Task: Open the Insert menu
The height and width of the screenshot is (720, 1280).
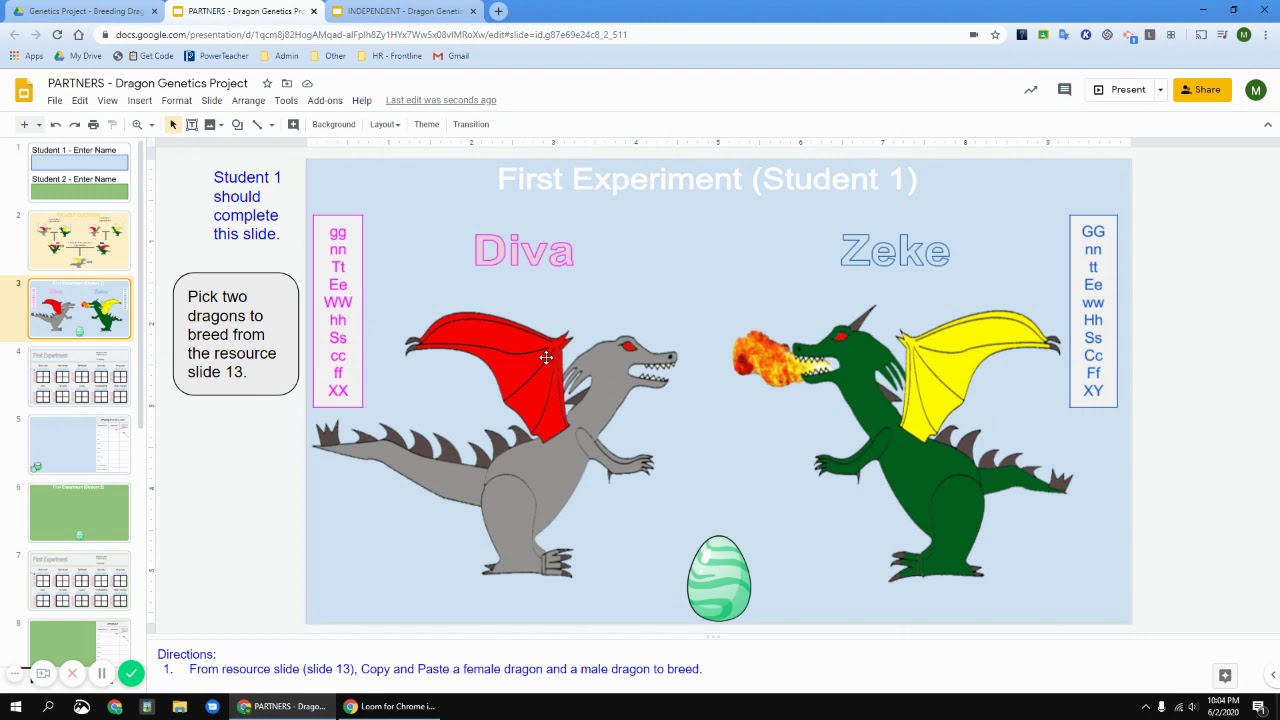Action: click(x=139, y=100)
